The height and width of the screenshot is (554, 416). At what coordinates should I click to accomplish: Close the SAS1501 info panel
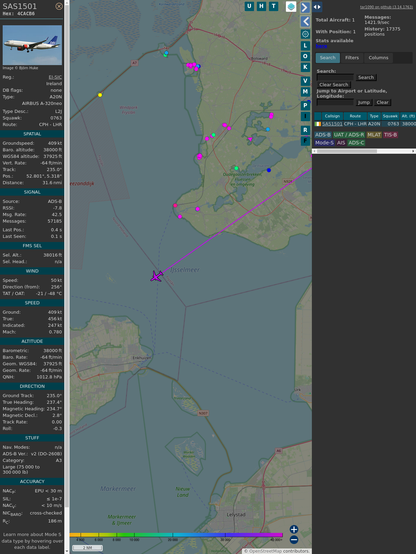click(x=59, y=6)
